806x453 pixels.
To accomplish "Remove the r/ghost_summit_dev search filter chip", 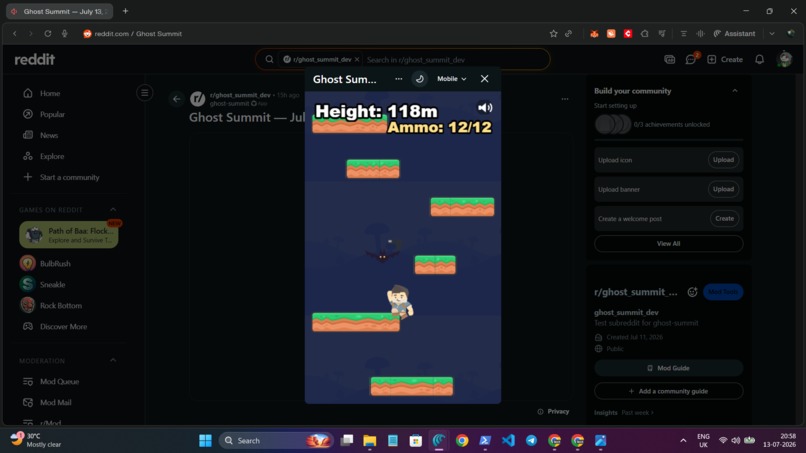I will coord(357,60).
